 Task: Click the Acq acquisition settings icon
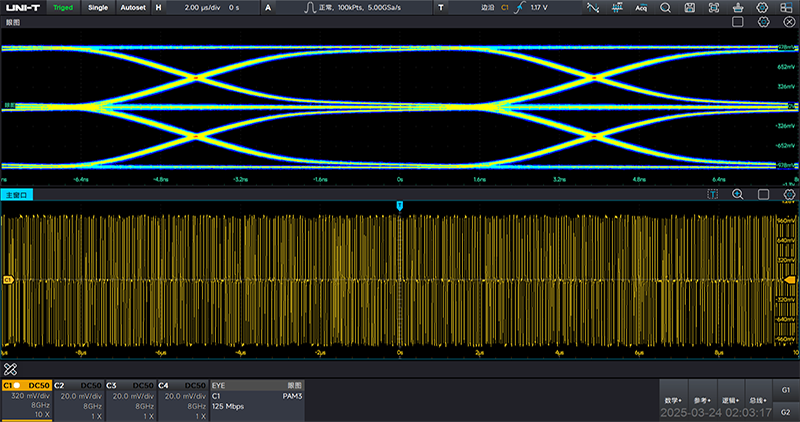click(x=641, y=7)
